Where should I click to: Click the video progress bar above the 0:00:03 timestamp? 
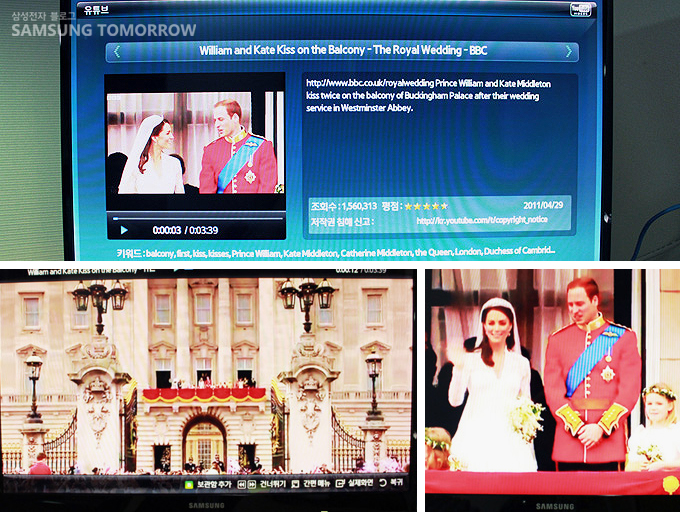(197, 216)
